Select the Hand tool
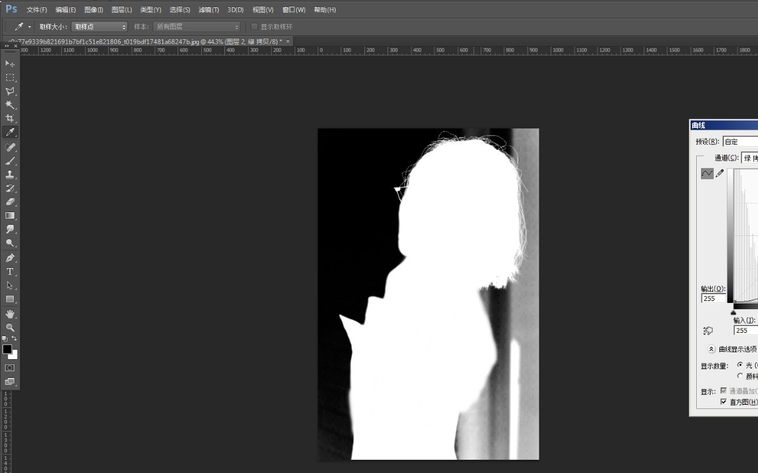Image resolution: width=758 pixels, height=473 pixels. click(11, 314)
